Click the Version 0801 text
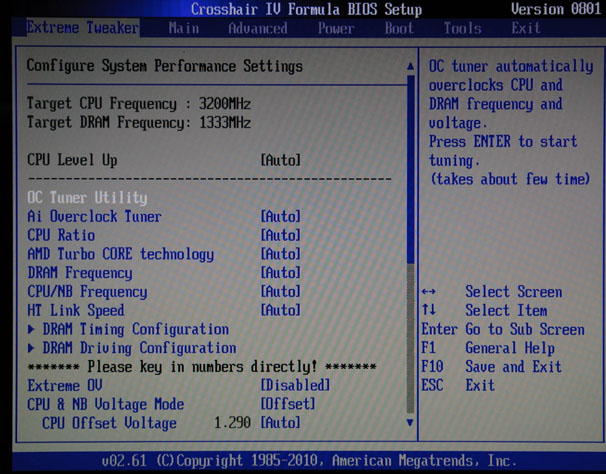 (x=556, y=9)
